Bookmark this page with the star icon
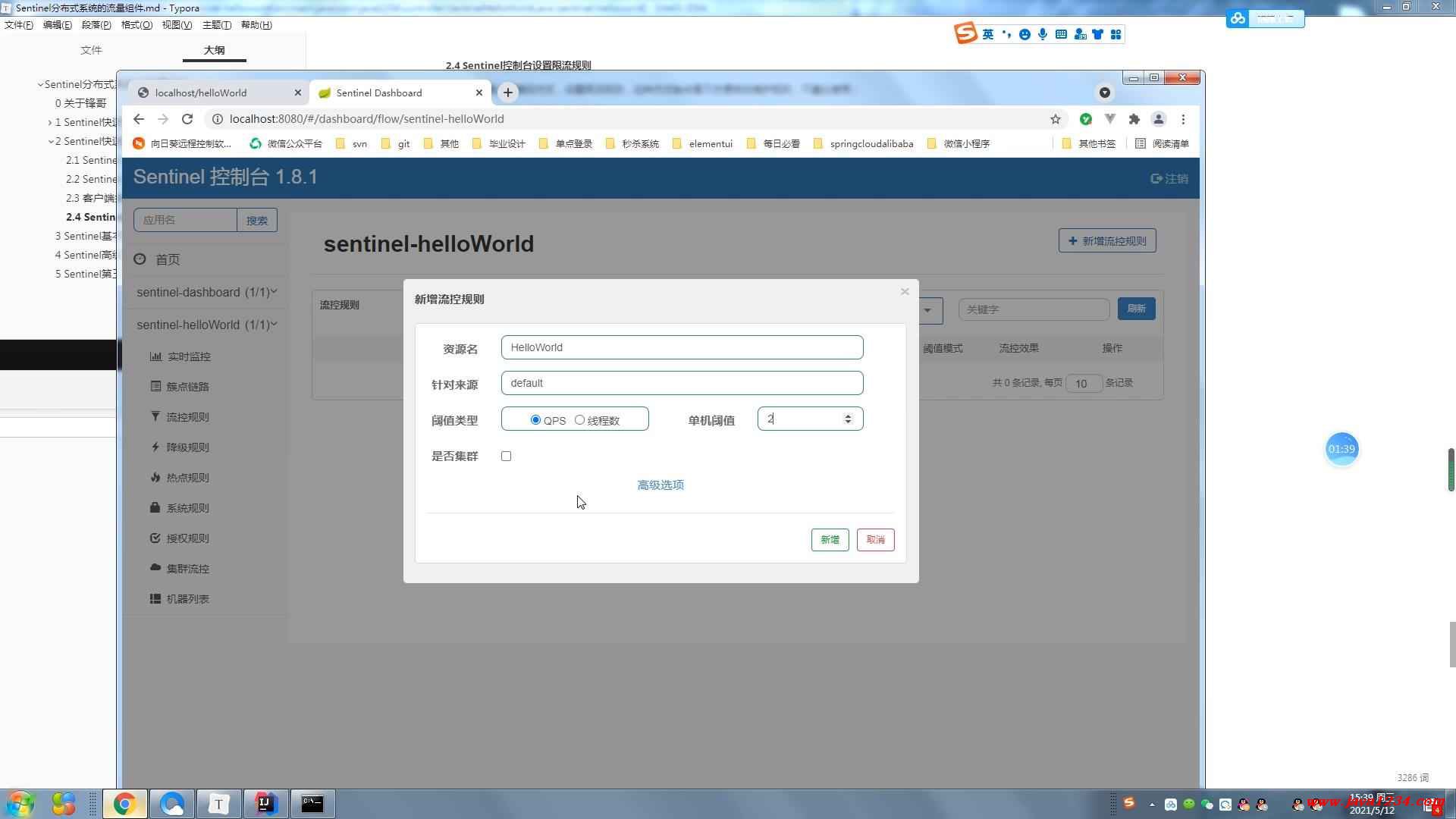This screenshot has height=819, width=1456. click(x=1055, y=119)
